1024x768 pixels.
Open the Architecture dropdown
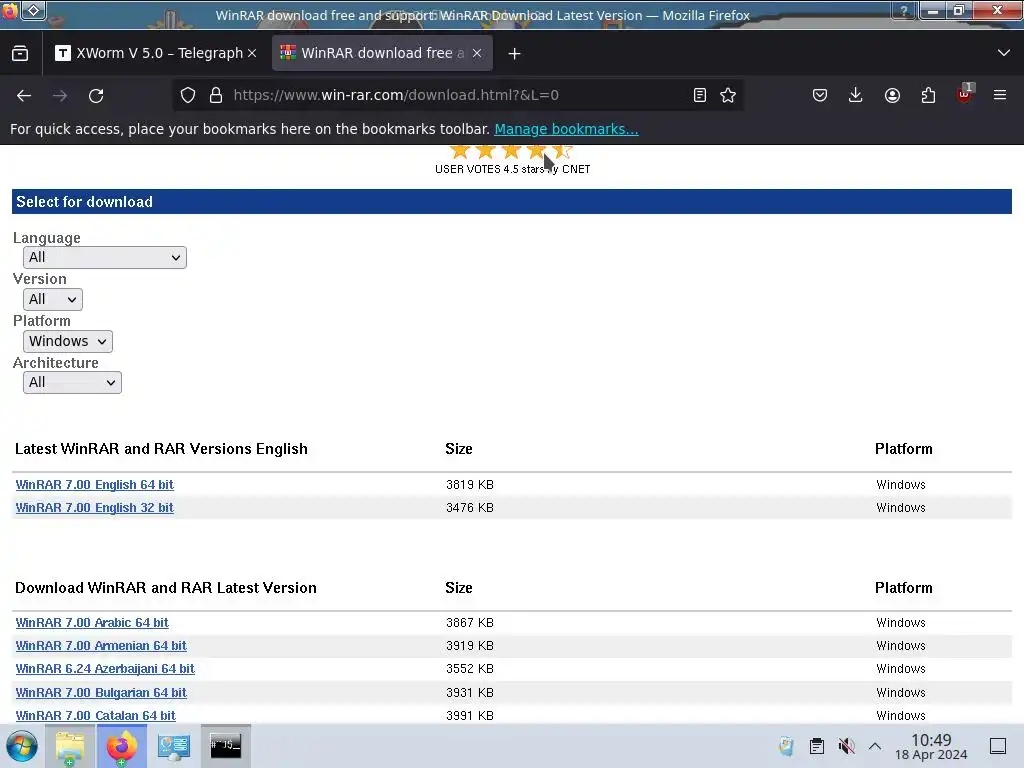[72, 382]
